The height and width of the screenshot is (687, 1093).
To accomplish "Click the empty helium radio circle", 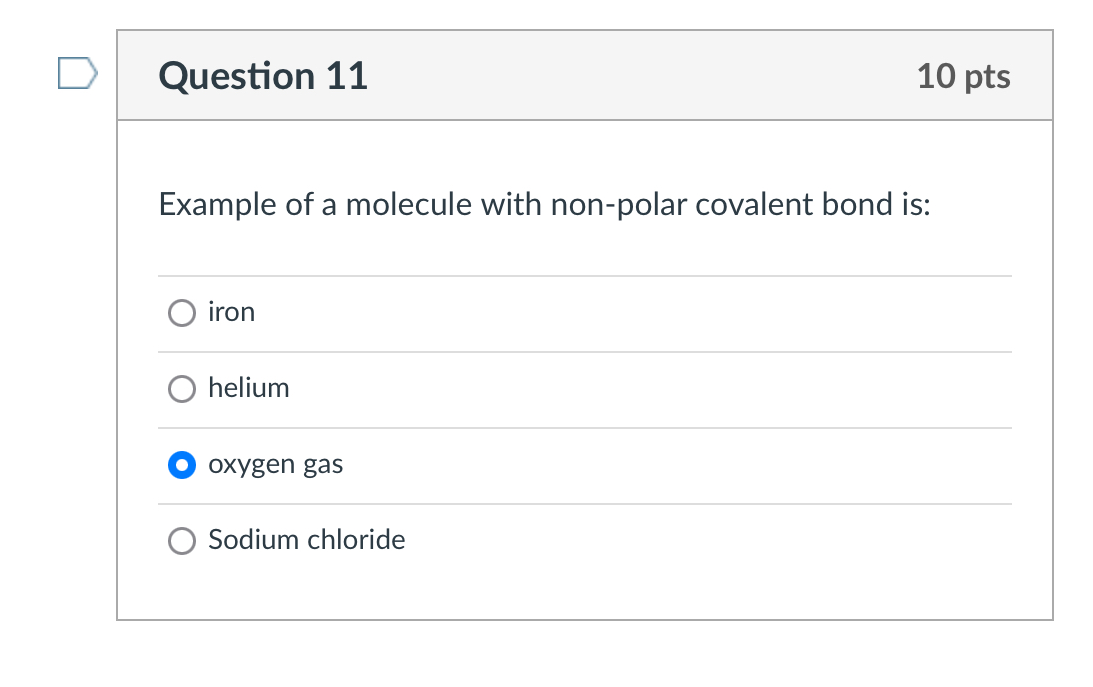I will click(182, 388).
